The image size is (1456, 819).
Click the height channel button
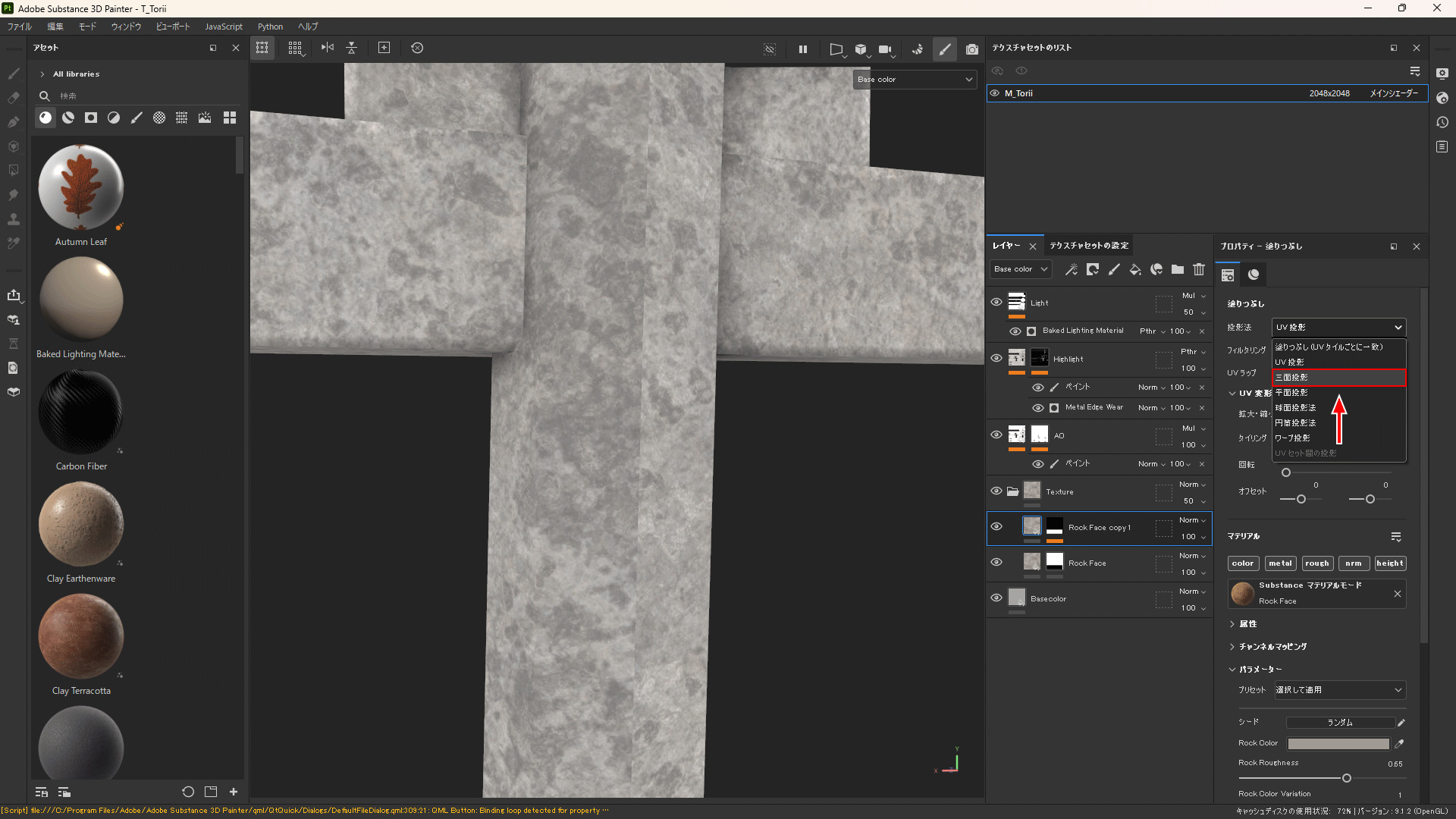[1390, 563]
